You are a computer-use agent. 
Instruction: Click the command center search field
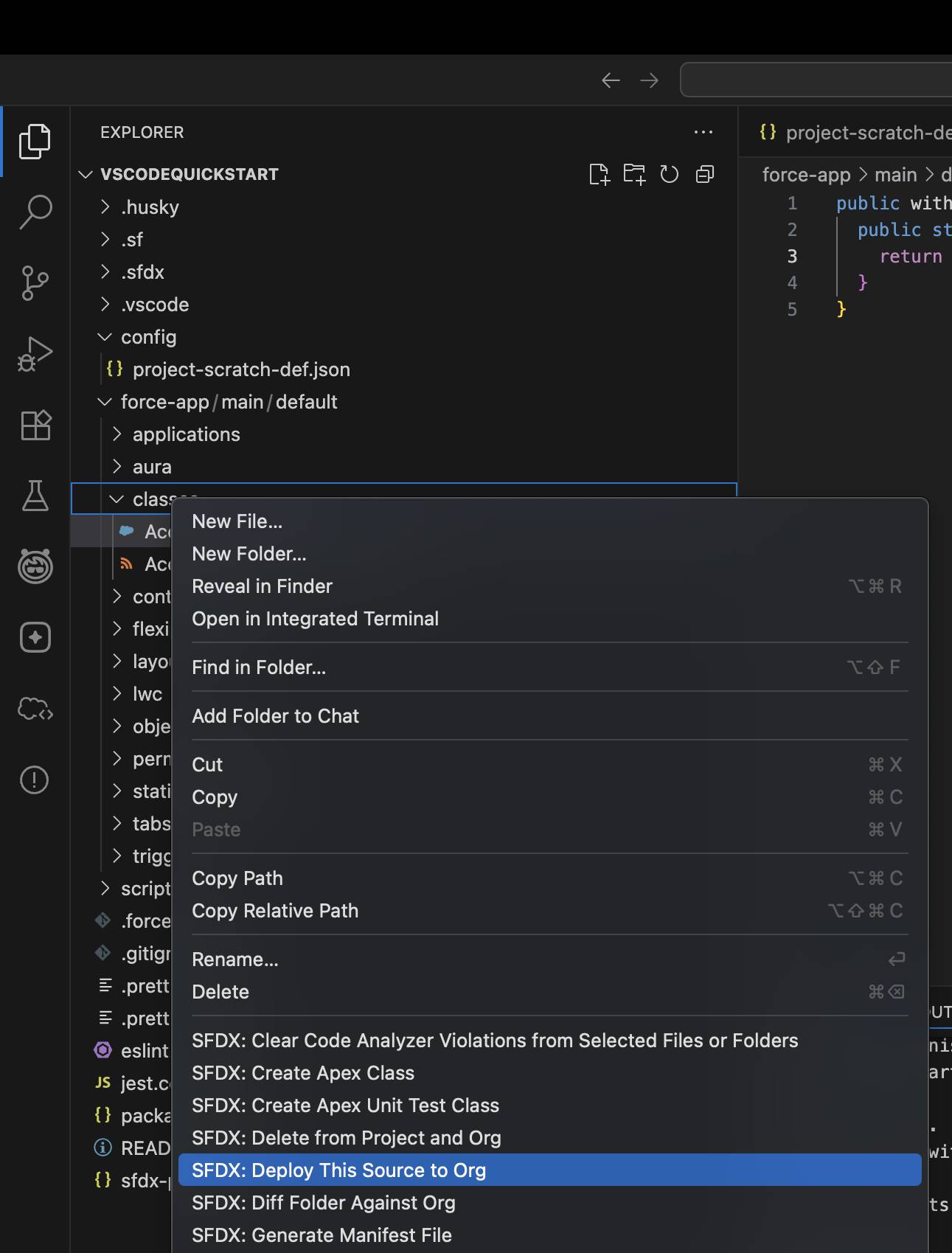click(x=816, y=80)
